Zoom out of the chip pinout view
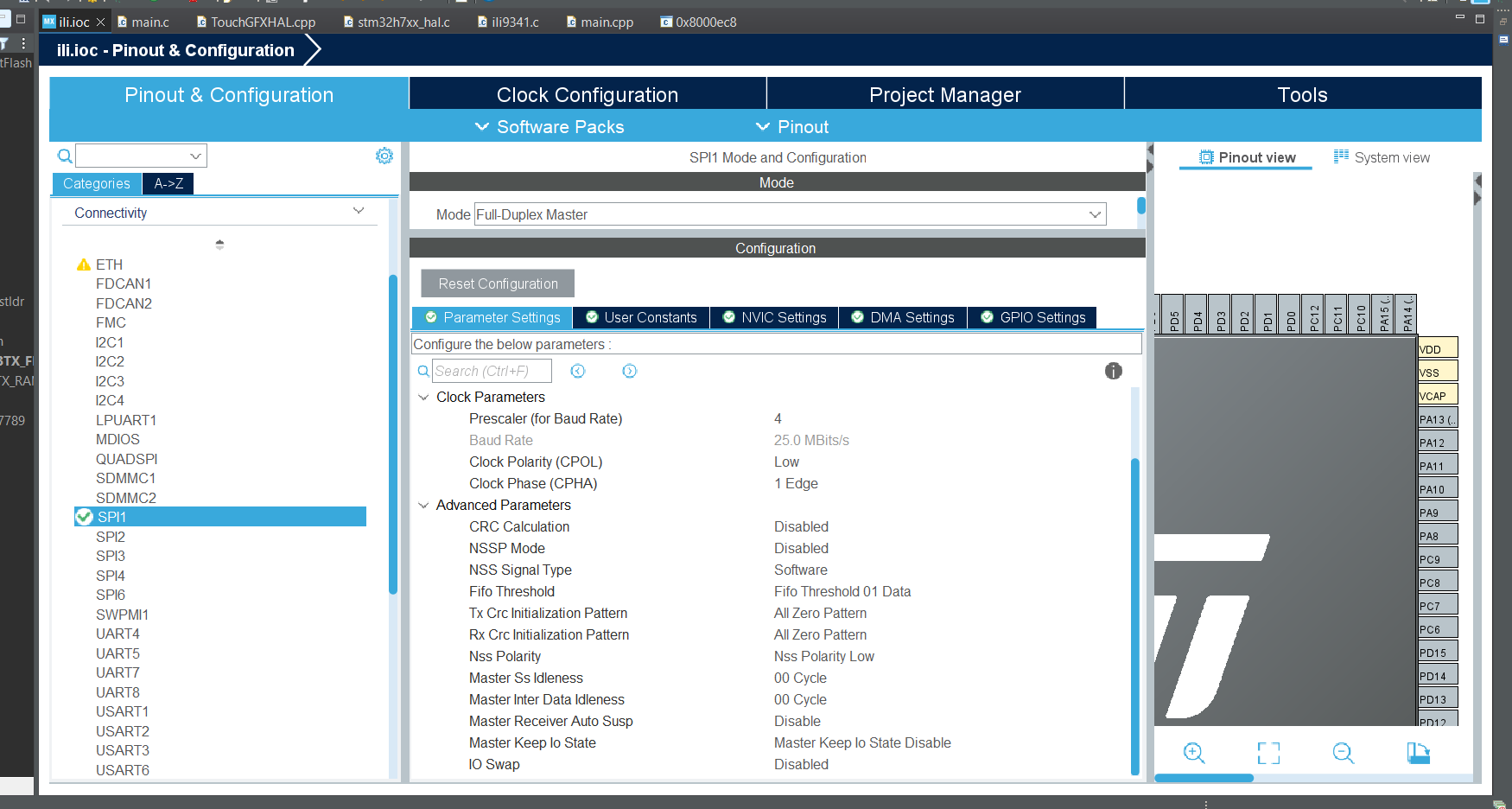 coord(1343,753)
